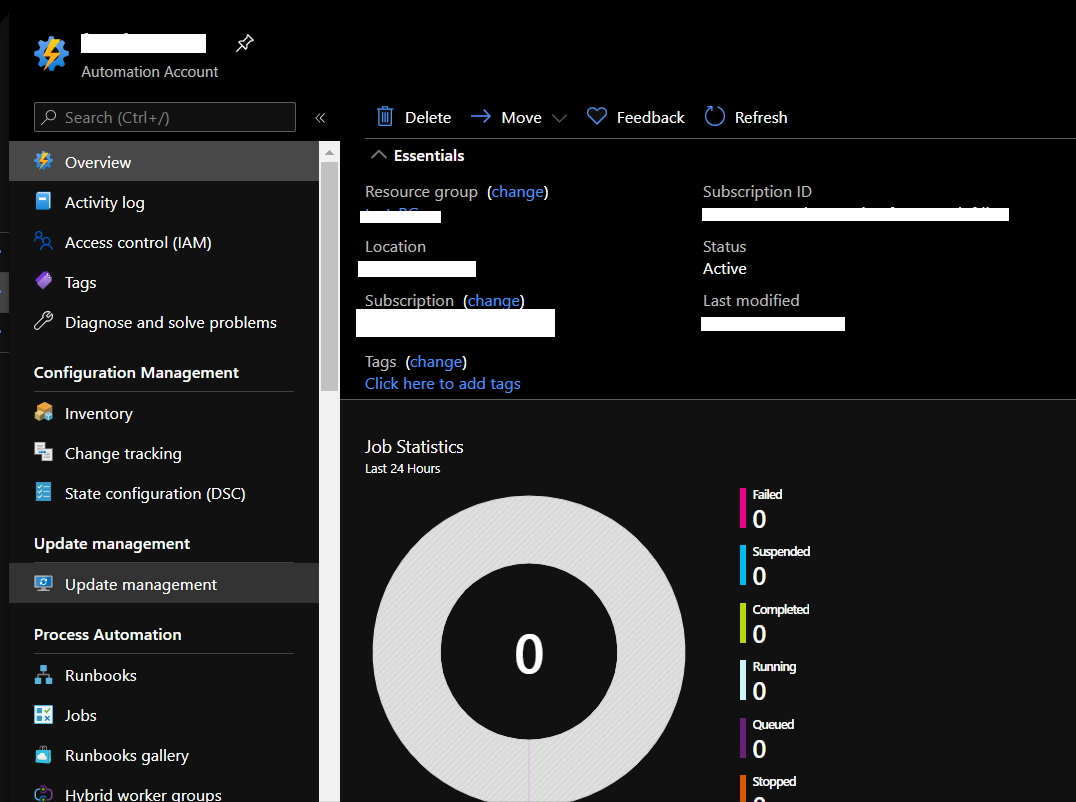Click the sidebar scrollbar up arrow
Screen dimensions: 1076x802
tap(329, 152)
